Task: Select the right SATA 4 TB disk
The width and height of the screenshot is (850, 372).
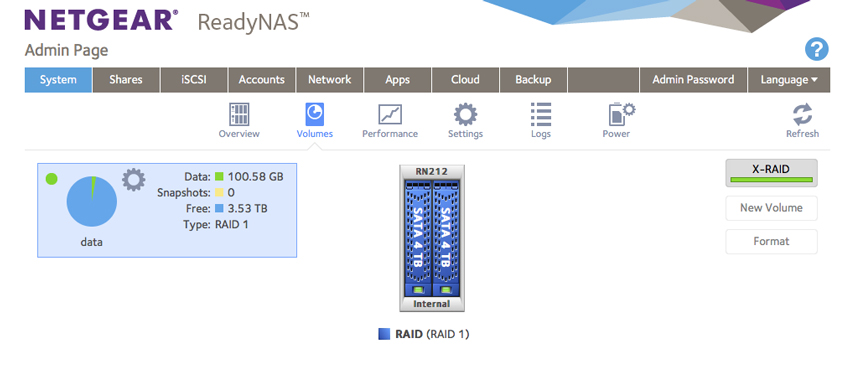Action: coord(446,238)
